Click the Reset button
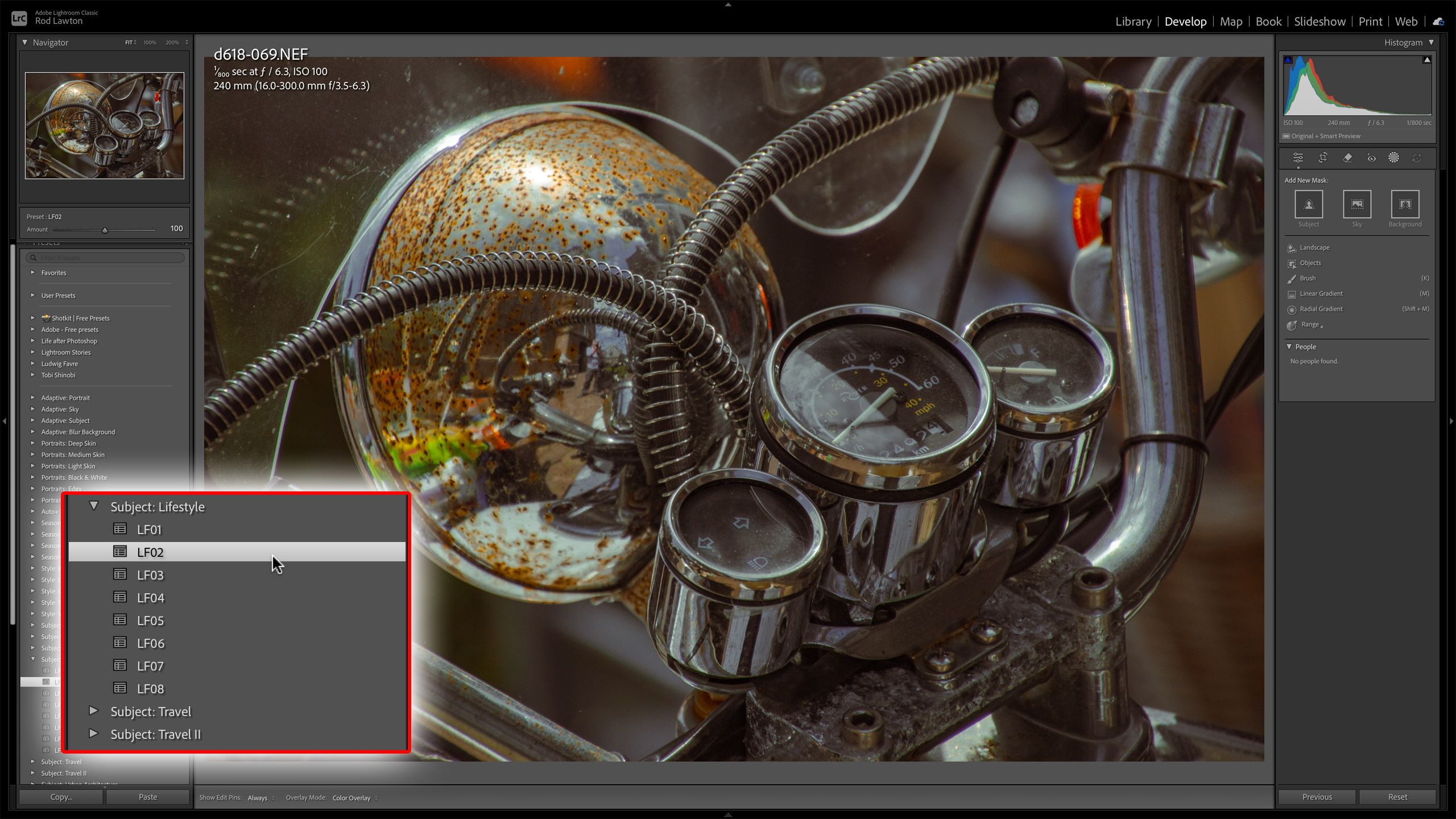The height and width of the screenshot is (819, 1456). click(1397, 797)
